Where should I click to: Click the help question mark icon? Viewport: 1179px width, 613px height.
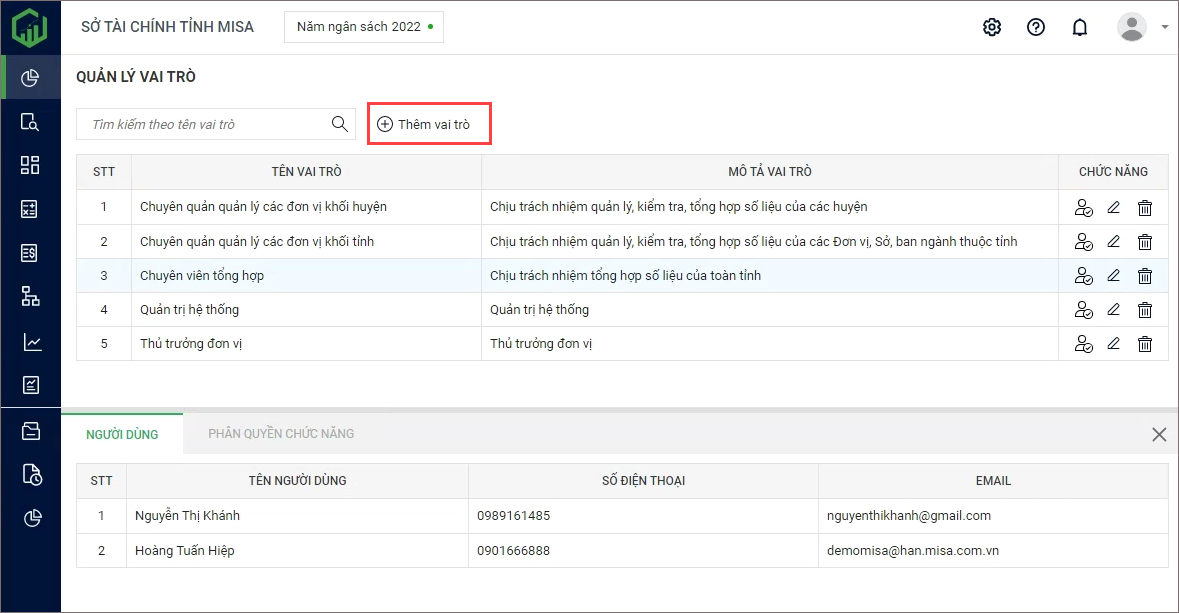coord(1036,27)
